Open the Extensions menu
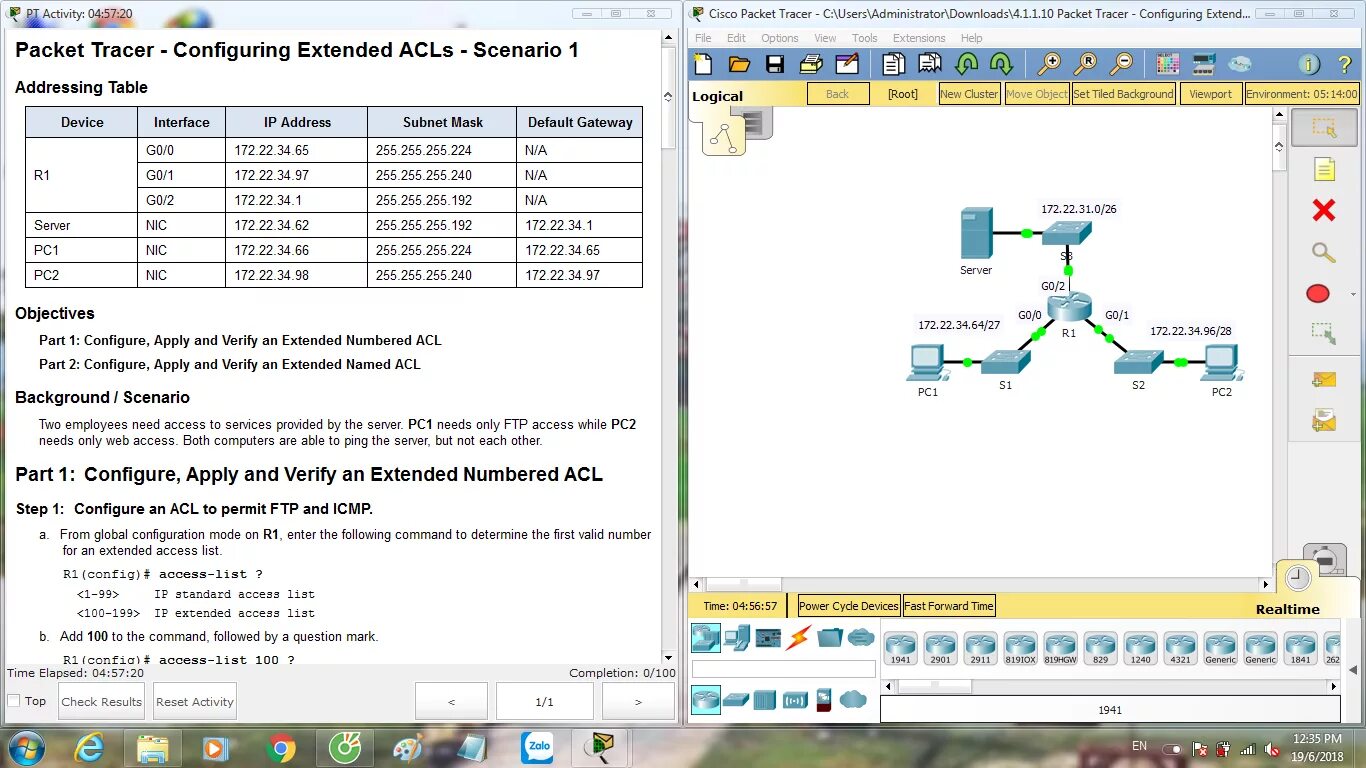Viewport: 1366px width, 768px height. click(x=919, y=38)
